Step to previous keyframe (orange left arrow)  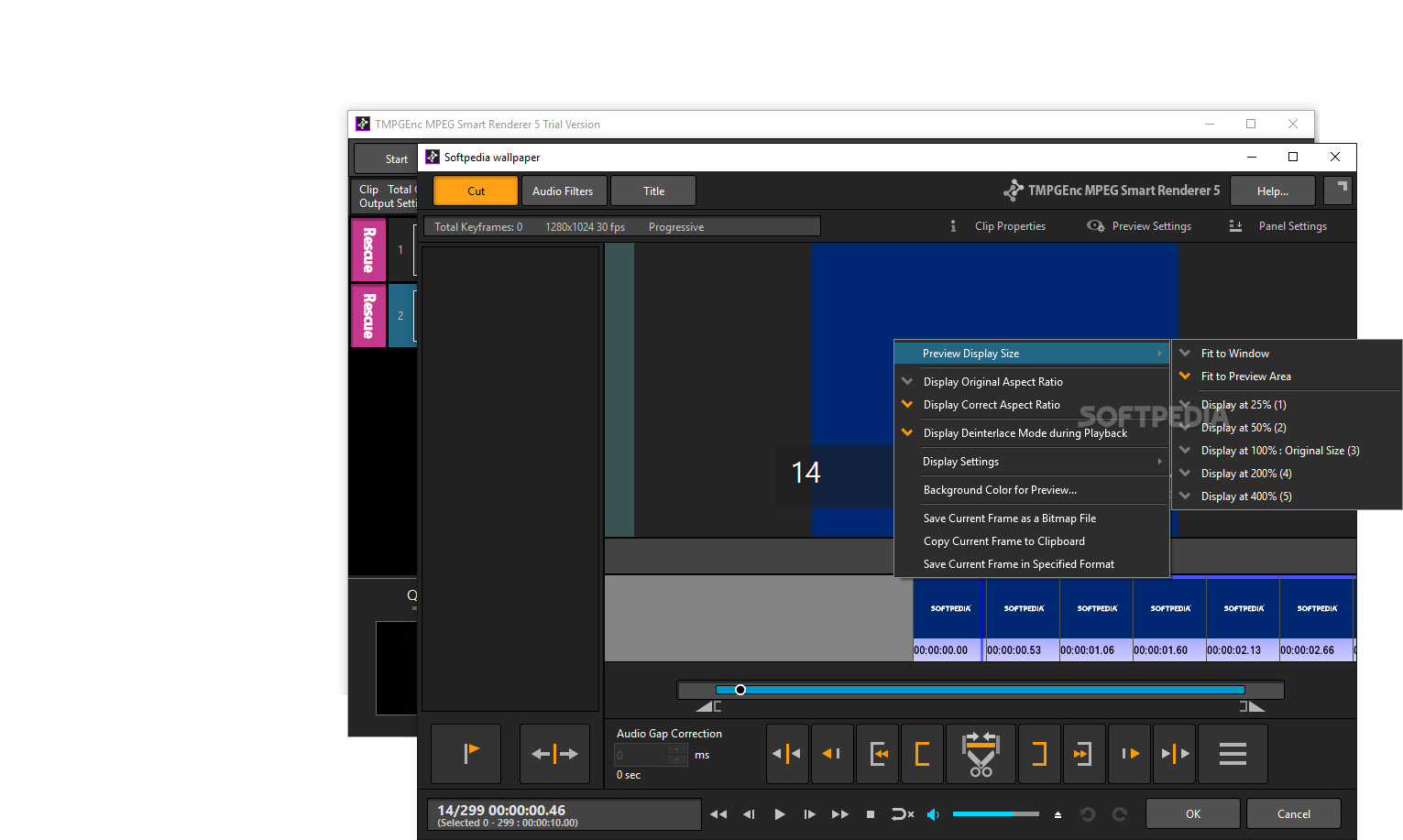point(832,754)
